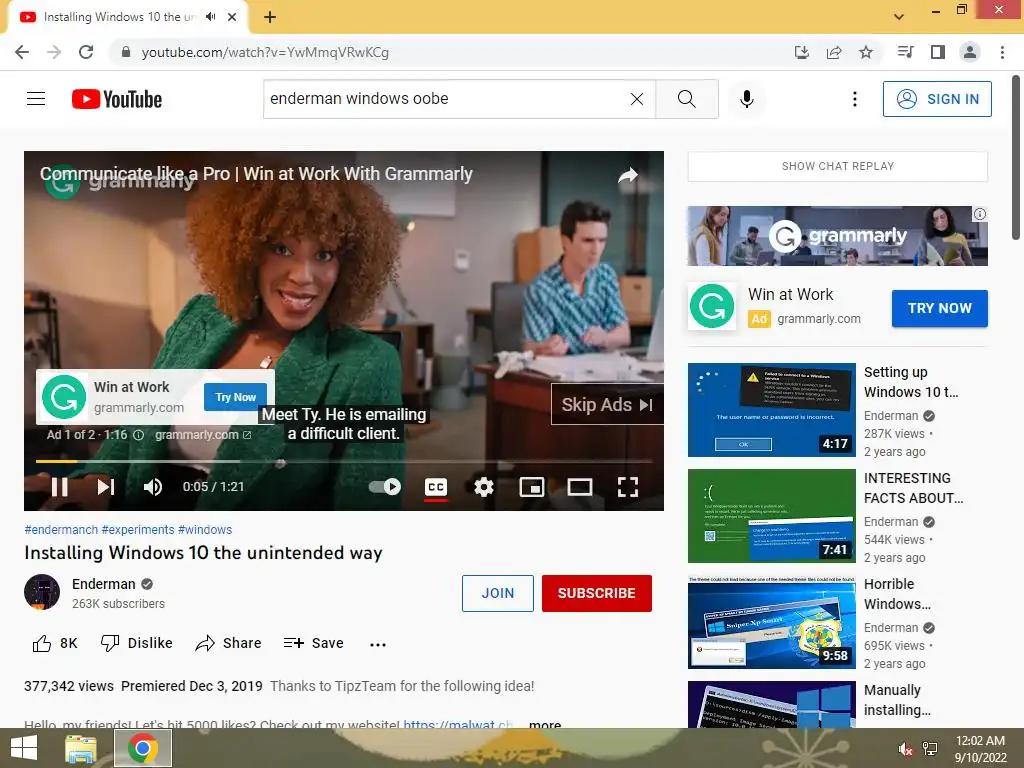
Task: Open the YouTube guide hamburger menu
Action: (36, 99)
